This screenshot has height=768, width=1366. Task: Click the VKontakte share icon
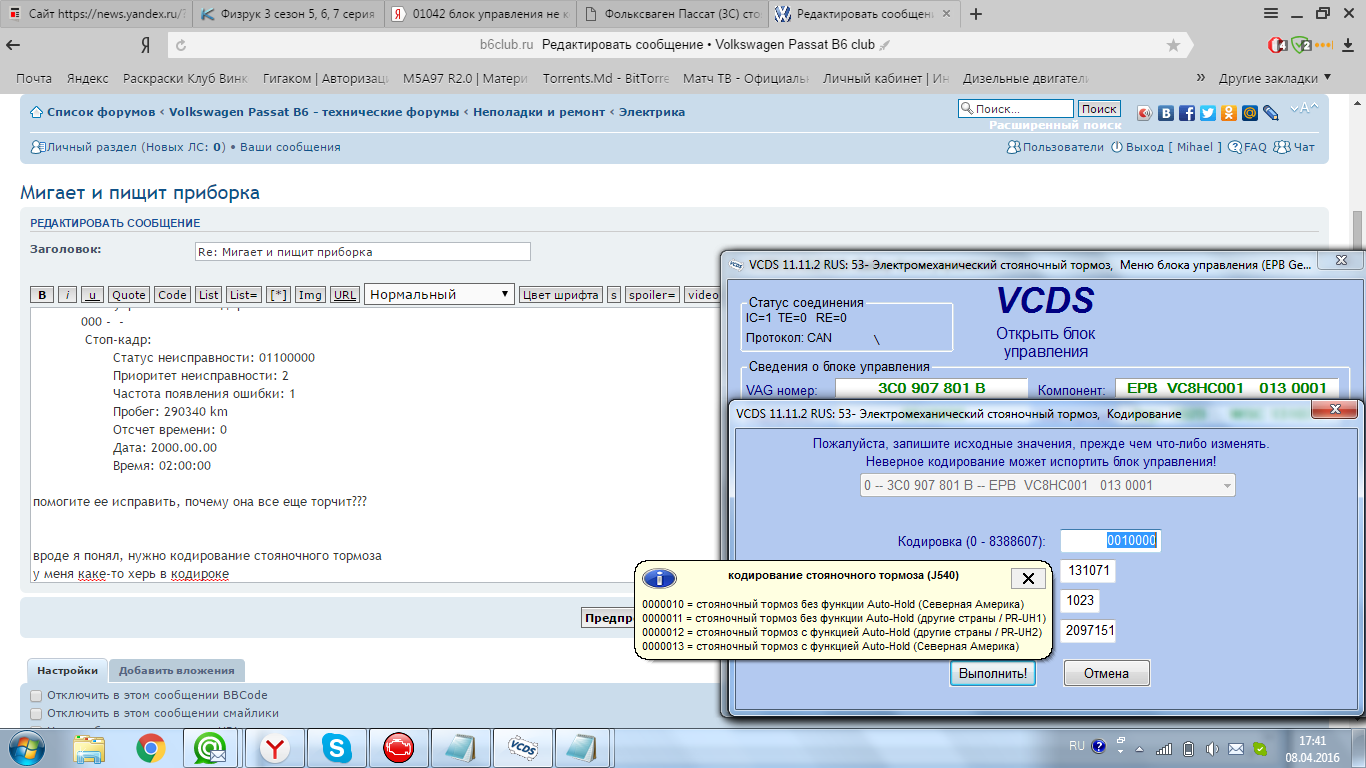(x=1166, y=113)
